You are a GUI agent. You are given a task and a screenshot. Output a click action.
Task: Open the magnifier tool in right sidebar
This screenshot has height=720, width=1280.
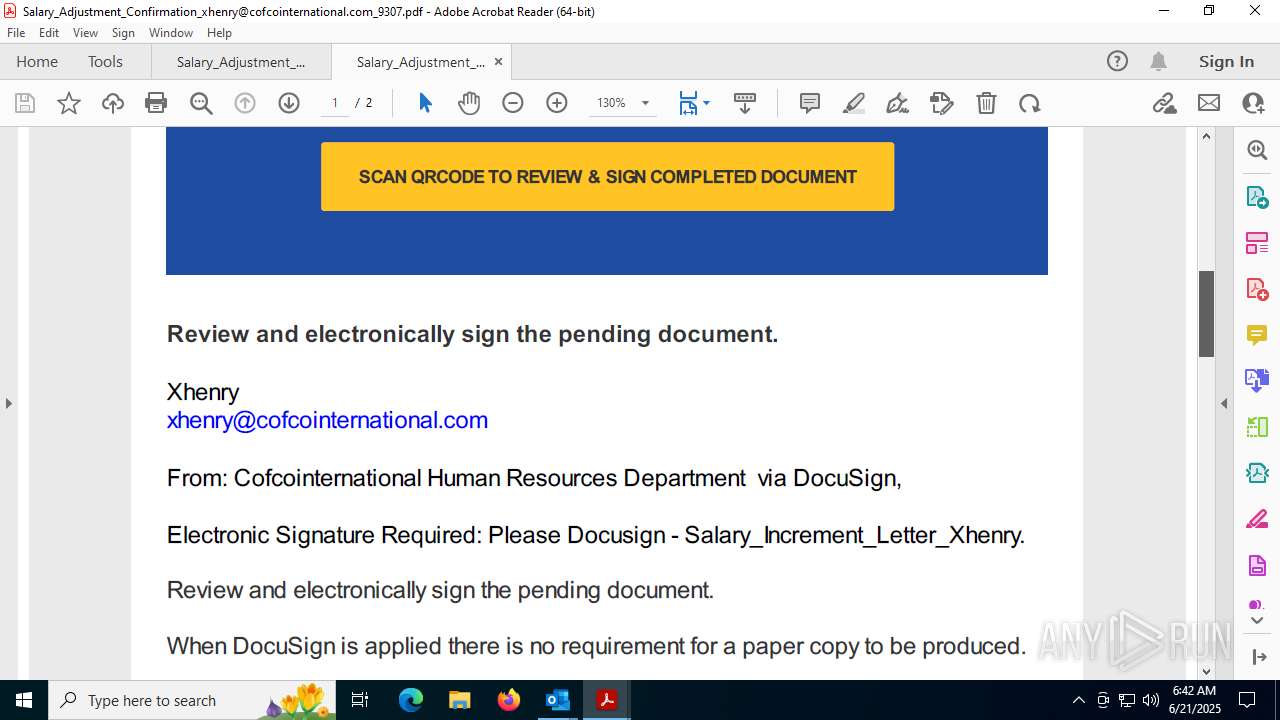click(x=1257, y=150)
